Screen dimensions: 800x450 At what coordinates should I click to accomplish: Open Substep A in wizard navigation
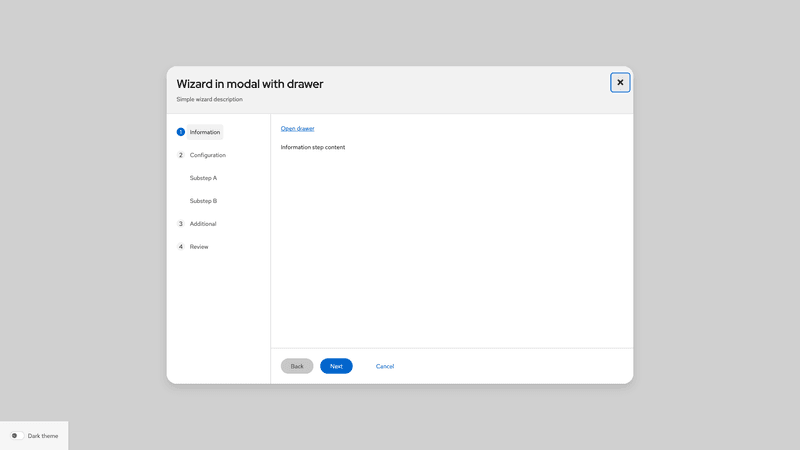203,178
